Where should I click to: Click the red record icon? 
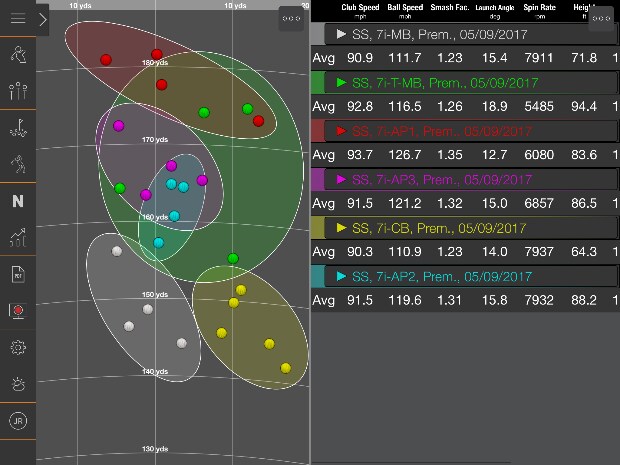click(17, 311)
